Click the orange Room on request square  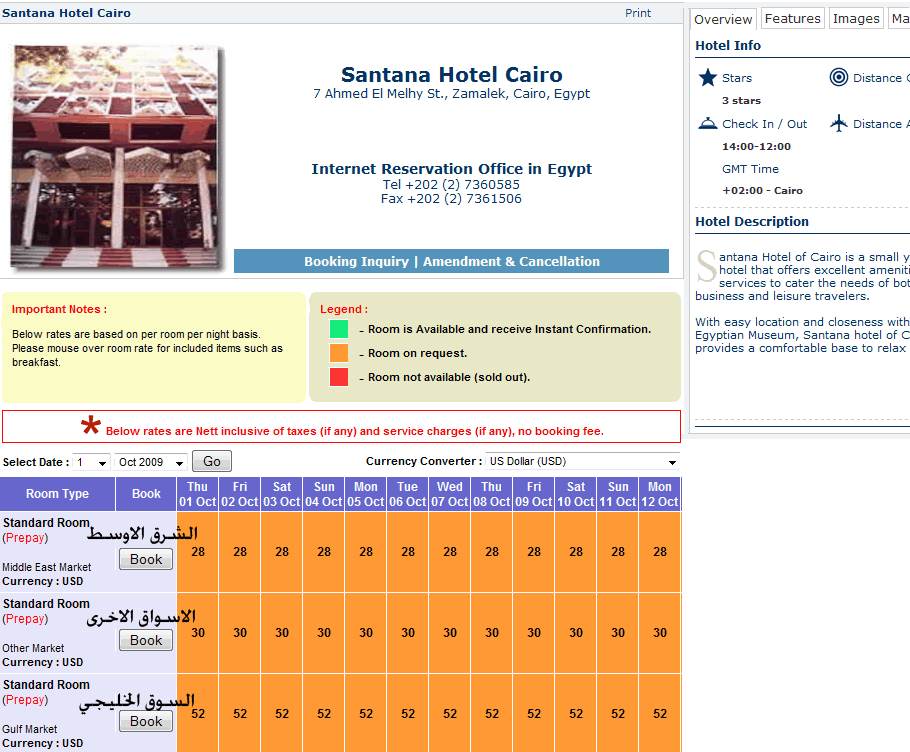pos(339,353)
